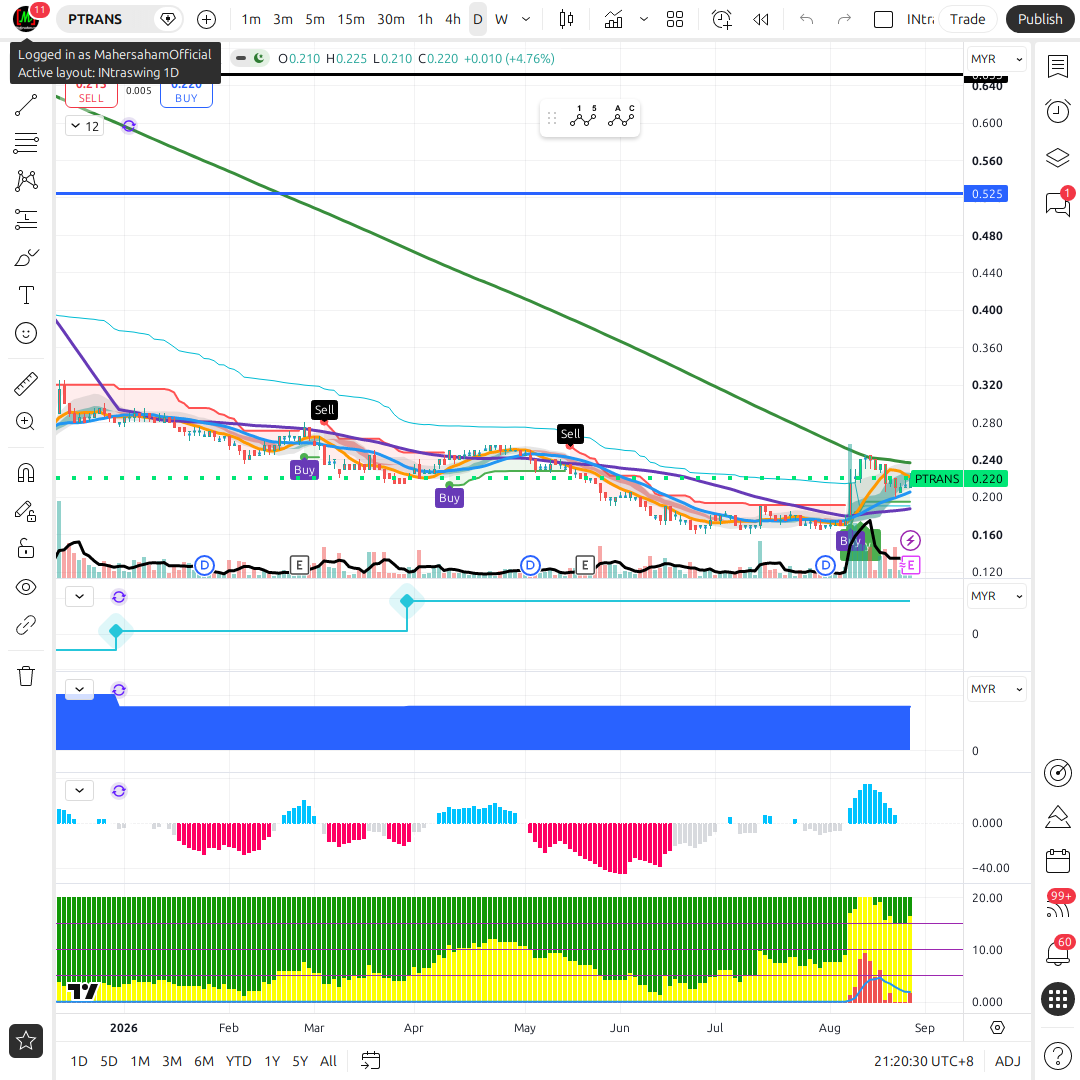Open the news feed broadcast icon
This screenshot has width=1080, height=1080.
click(x=1058, y=907)
